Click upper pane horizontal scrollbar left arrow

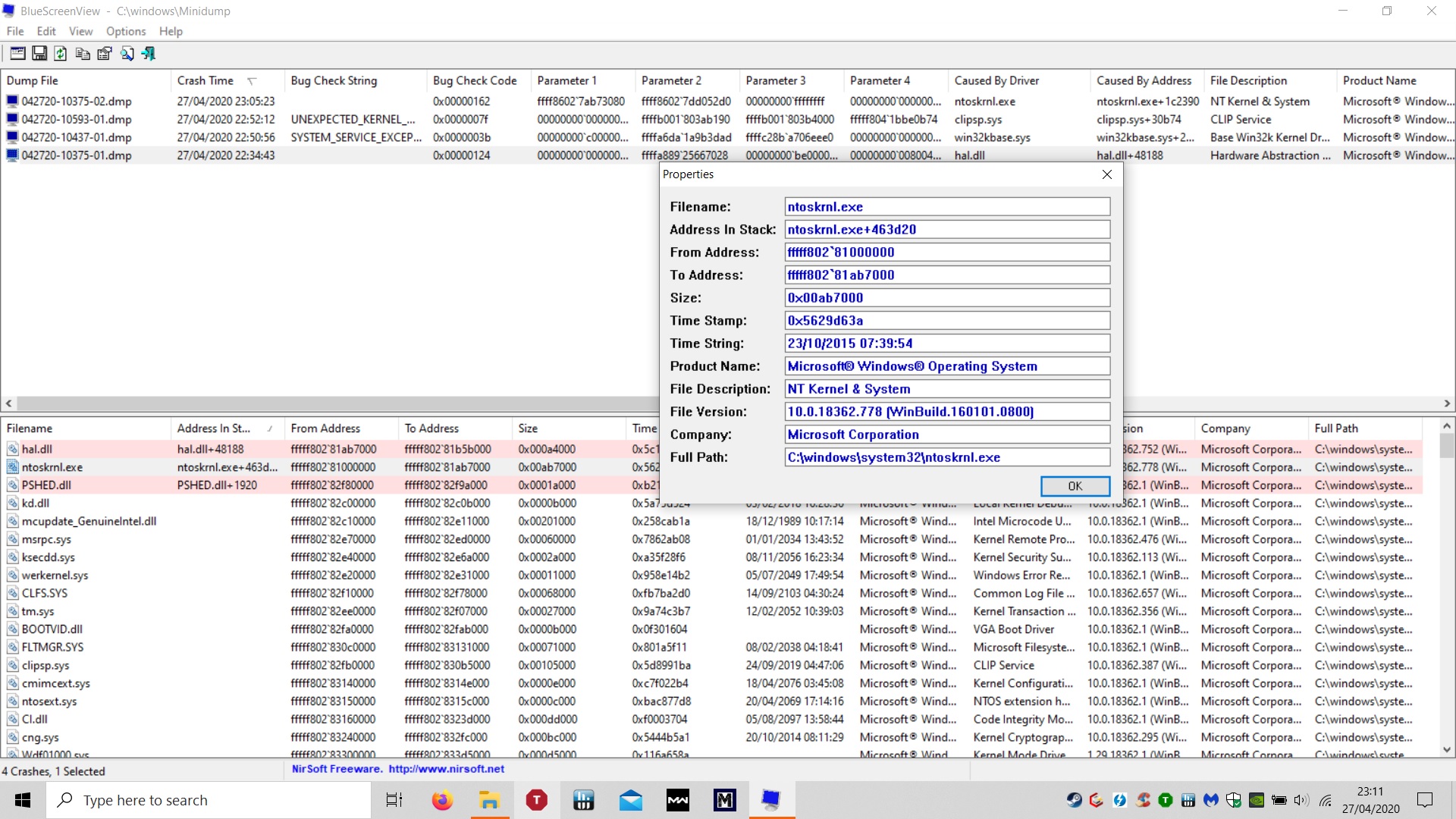point(8,404)
